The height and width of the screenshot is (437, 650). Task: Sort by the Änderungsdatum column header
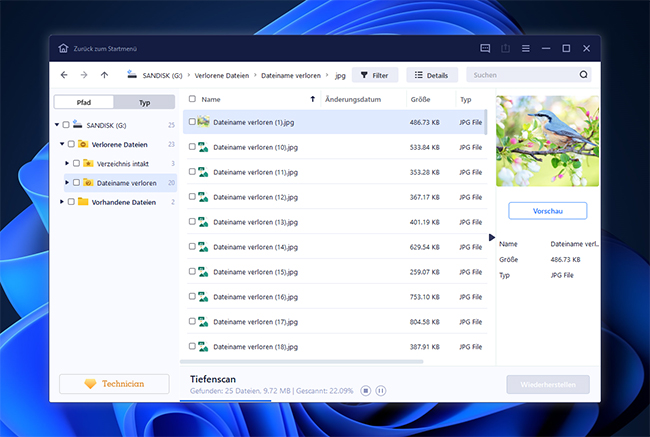click(x=353, y=99)
